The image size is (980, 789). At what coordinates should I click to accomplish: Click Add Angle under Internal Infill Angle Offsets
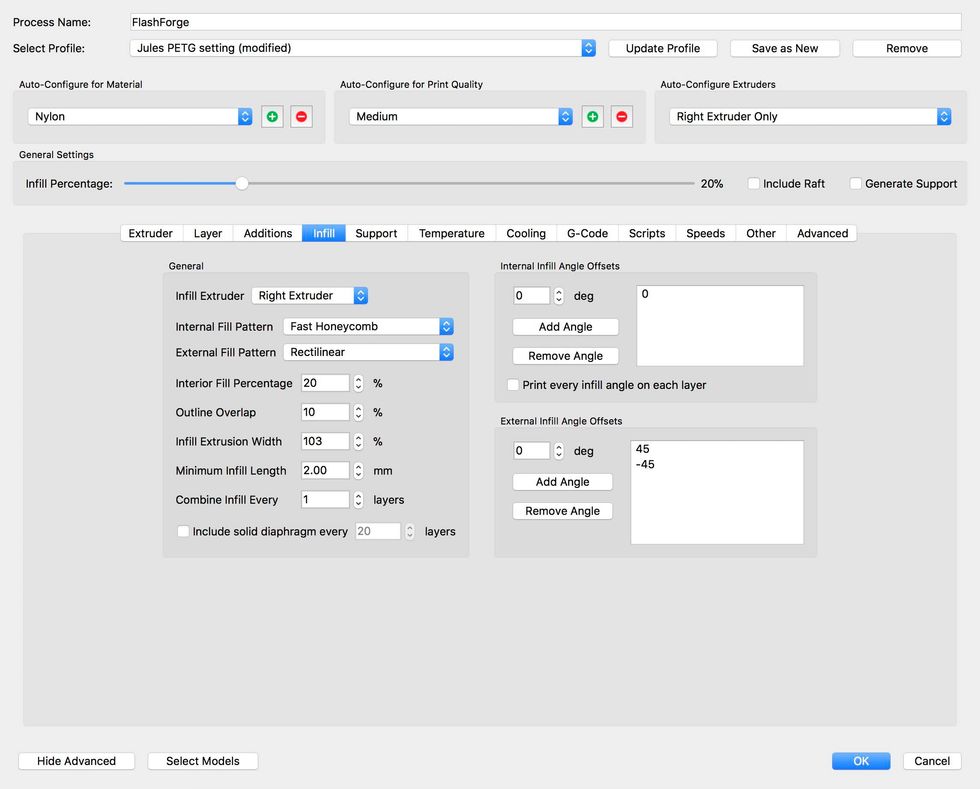click(x=565, y=327)
